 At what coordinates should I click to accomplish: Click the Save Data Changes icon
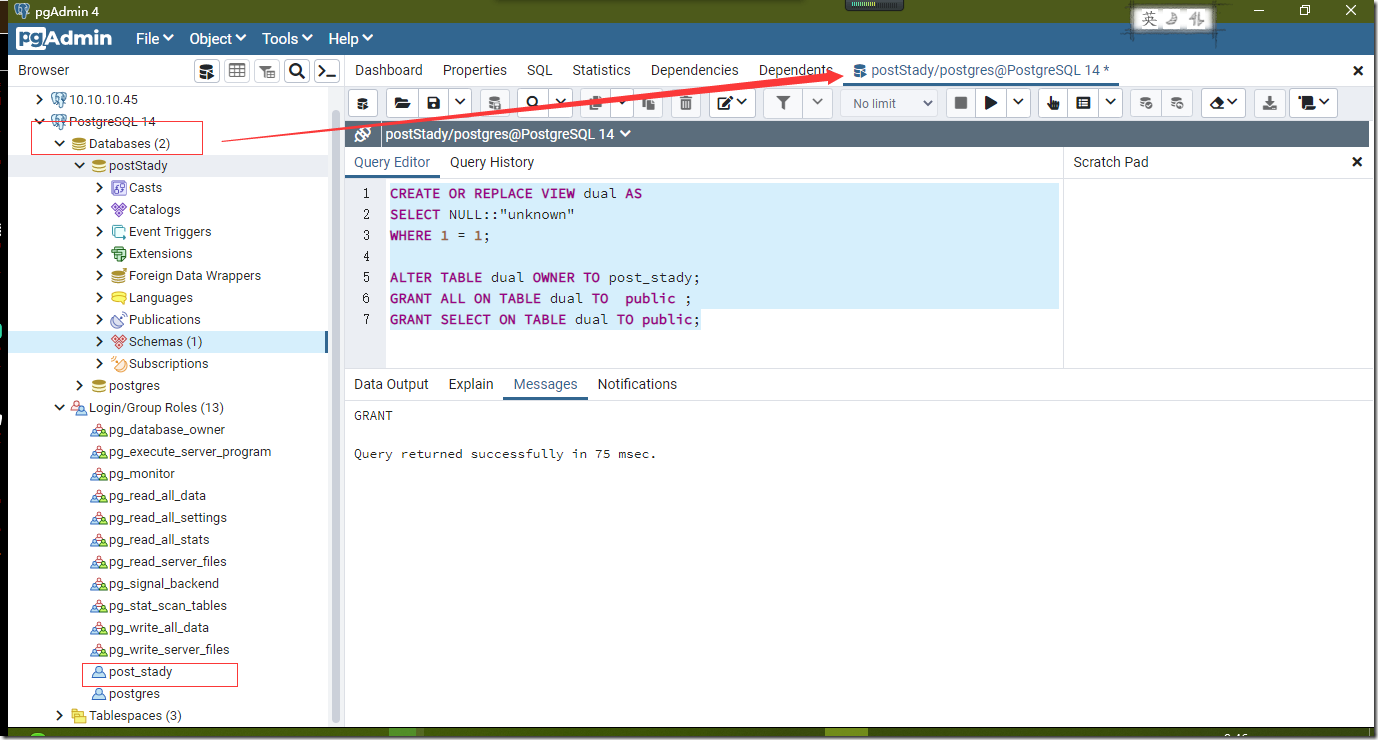point(494,103)
